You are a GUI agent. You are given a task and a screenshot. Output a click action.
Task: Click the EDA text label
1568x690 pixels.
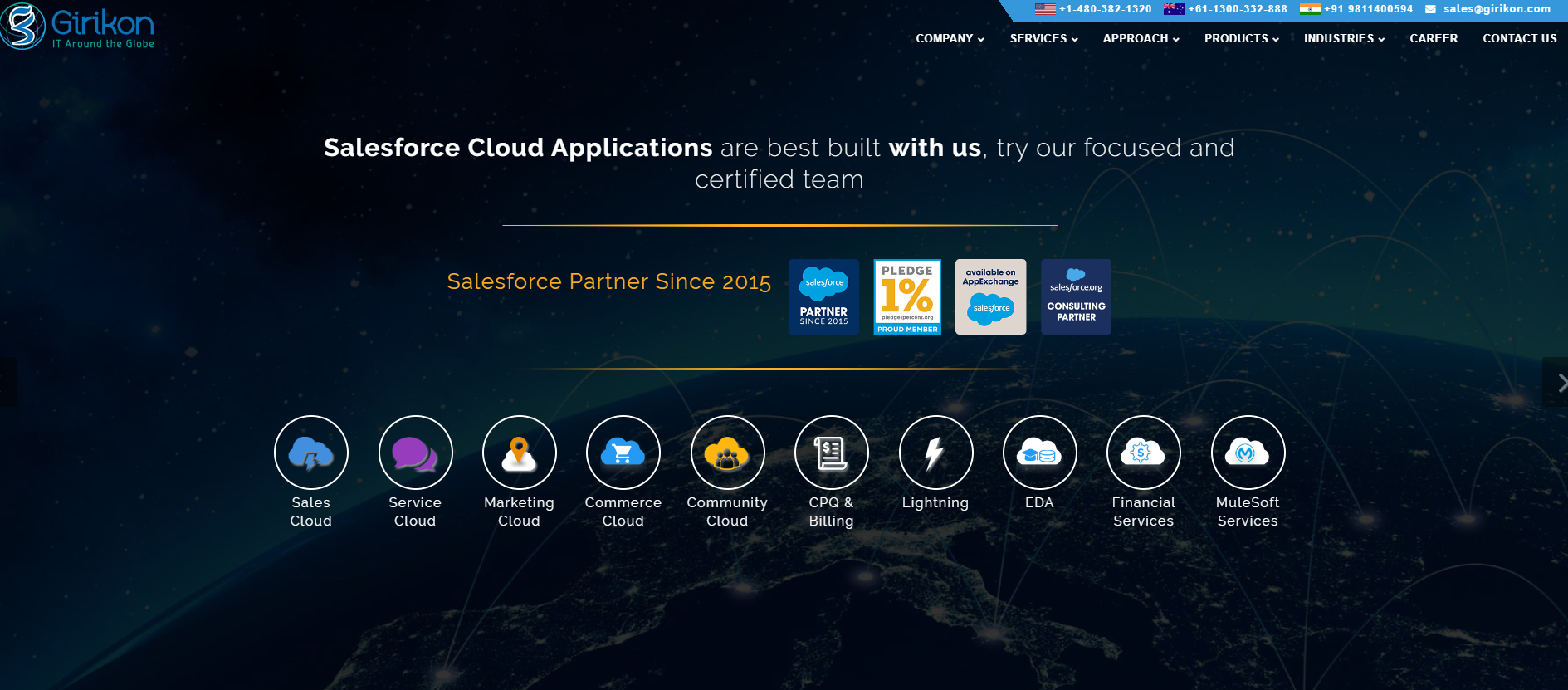point(1039,502)
